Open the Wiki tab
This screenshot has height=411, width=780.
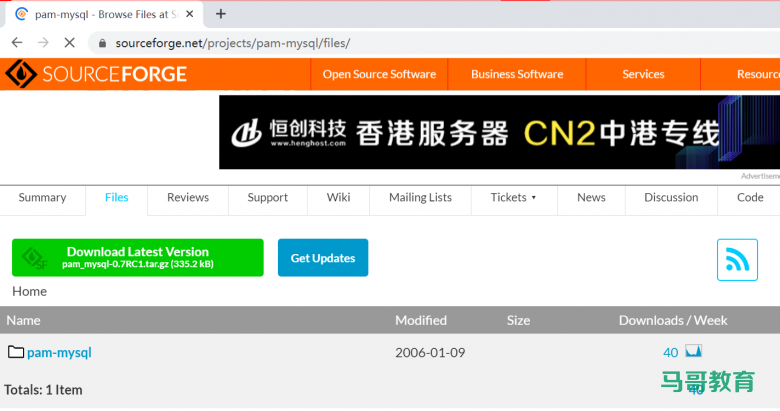tap(338, 198)
